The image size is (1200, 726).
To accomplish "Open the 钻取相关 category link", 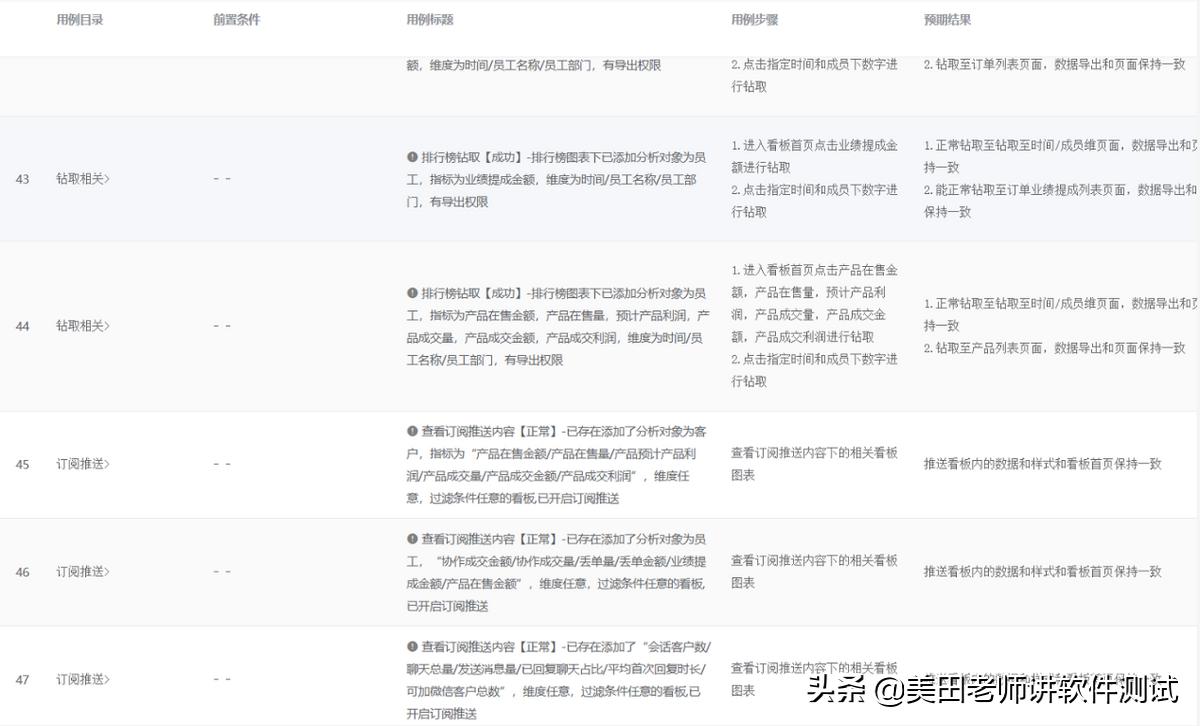I will pos(82,179).
